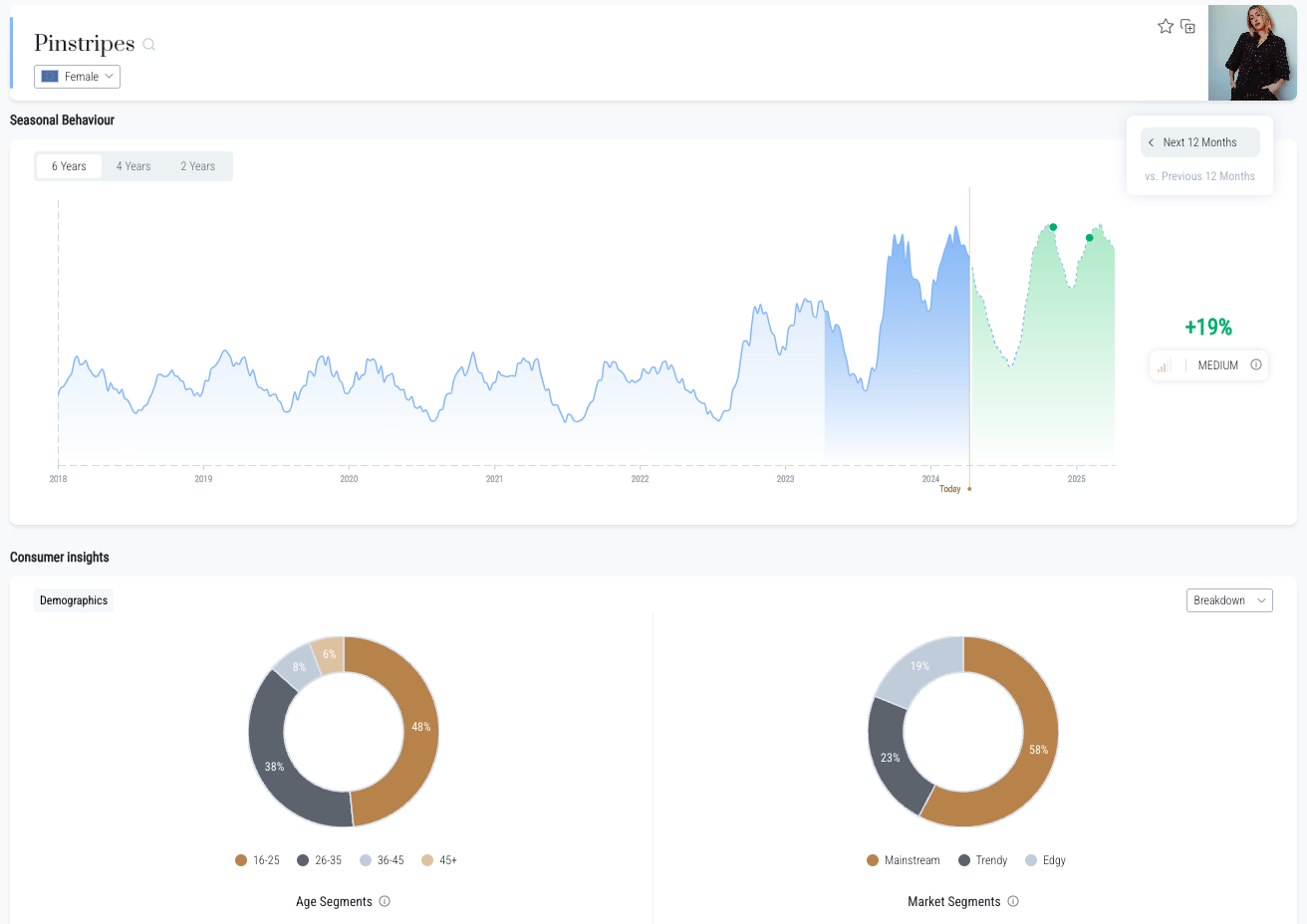Toggle the Edgy market legend item
This screenshot has width=1307, height=924.
(1045, 860)
